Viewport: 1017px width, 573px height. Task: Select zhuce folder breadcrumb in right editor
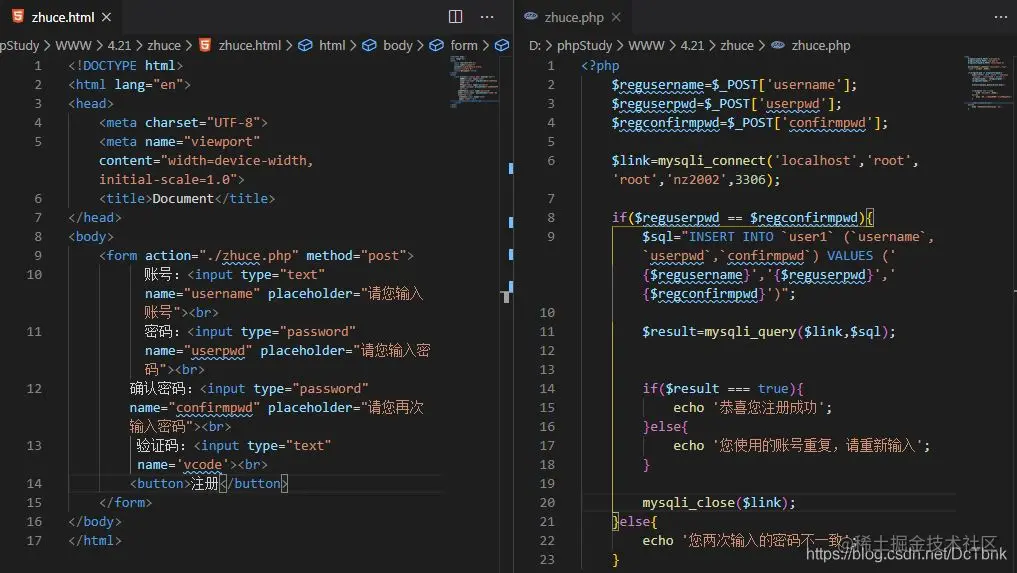point(737,45)
